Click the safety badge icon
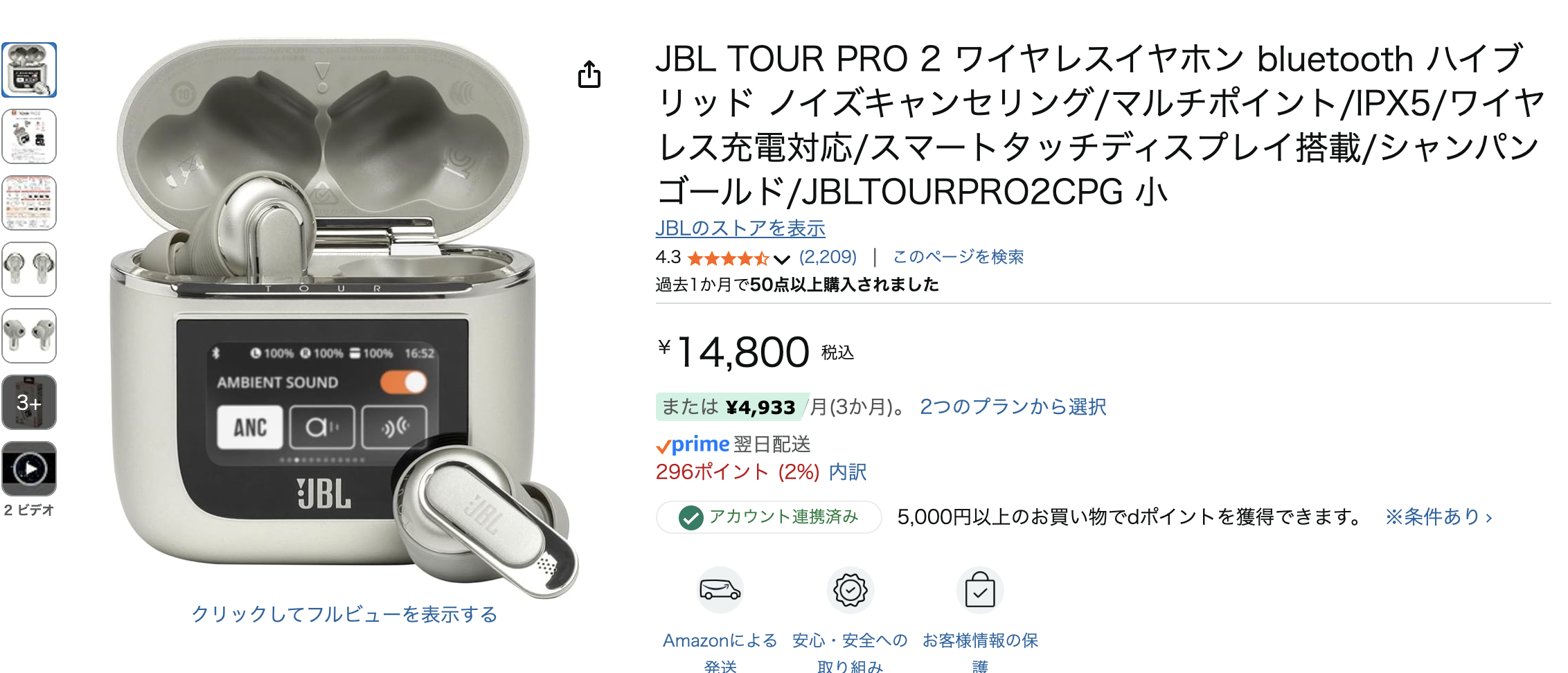1568x673 pixels. [850, 590]
